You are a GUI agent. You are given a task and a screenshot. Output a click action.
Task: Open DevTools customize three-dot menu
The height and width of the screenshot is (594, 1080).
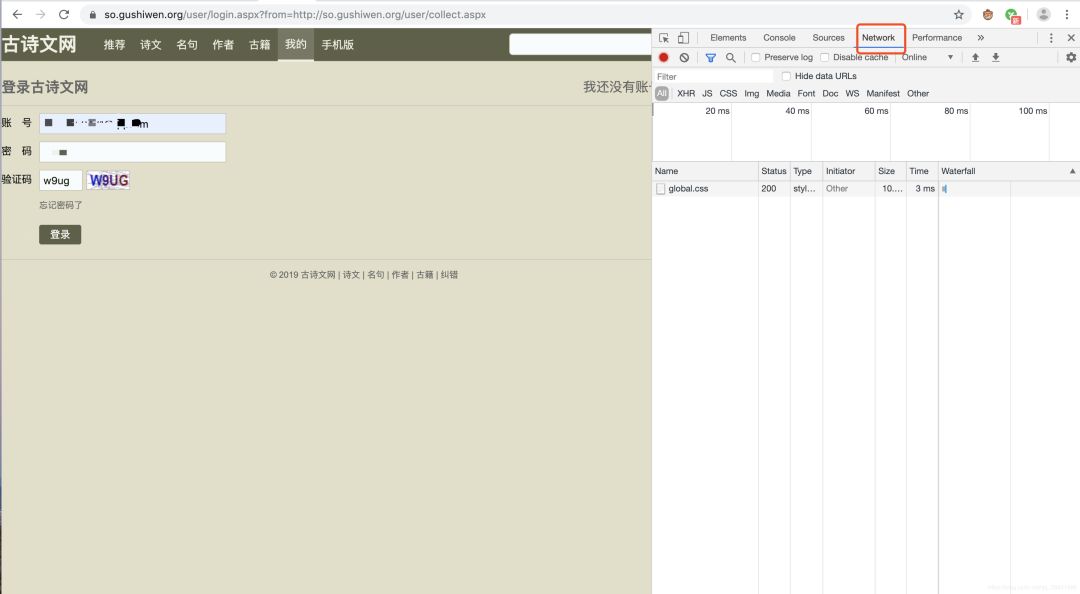coord(1051,38)
